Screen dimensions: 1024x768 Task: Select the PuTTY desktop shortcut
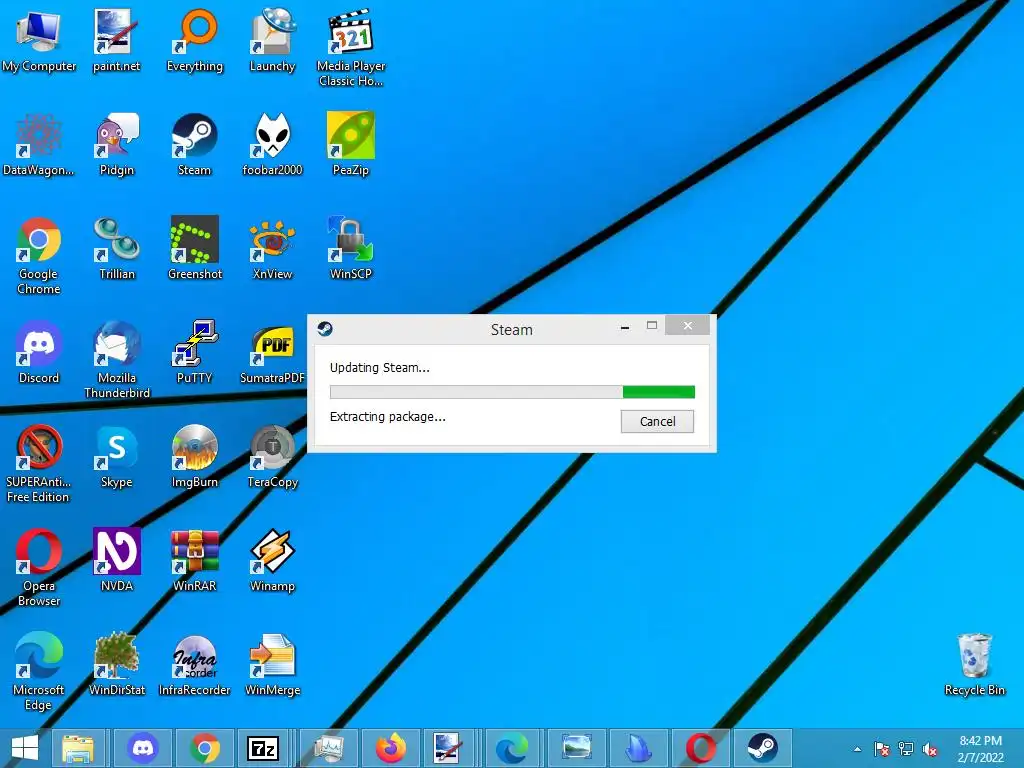[195, 353]
